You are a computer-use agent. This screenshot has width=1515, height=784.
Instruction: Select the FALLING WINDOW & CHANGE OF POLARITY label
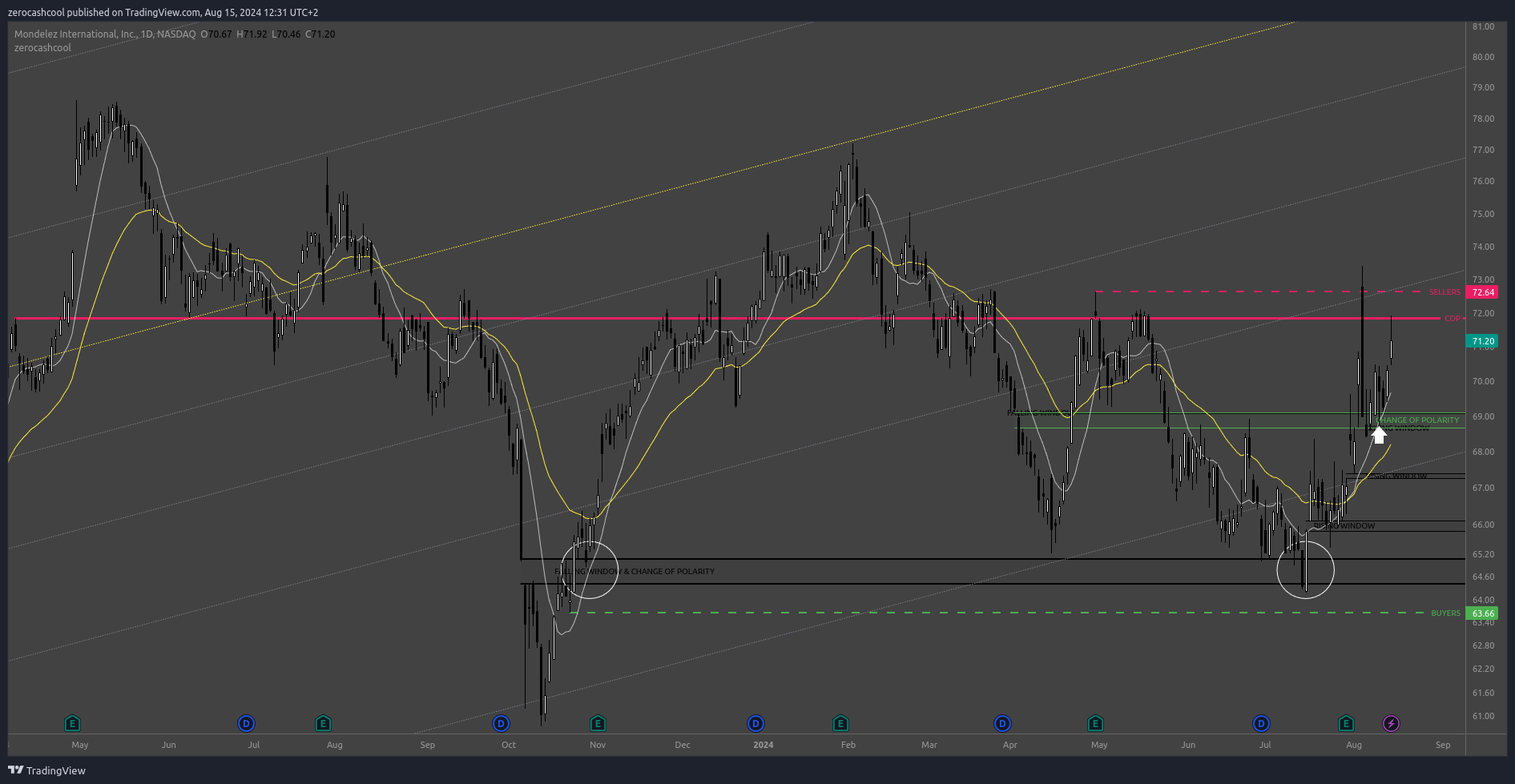[635, 572]
